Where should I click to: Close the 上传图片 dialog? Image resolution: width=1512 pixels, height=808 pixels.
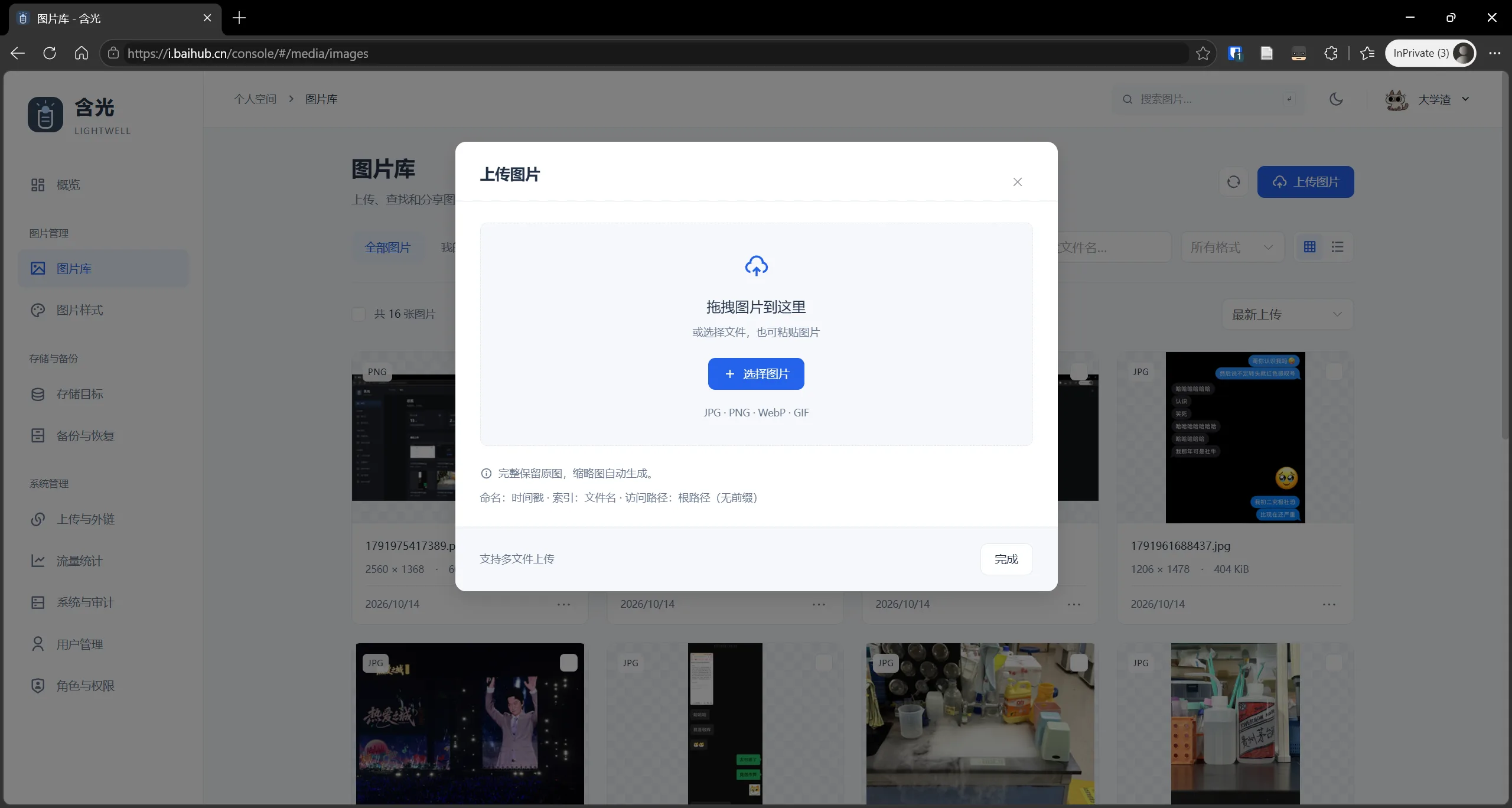tap(1017, 182)
